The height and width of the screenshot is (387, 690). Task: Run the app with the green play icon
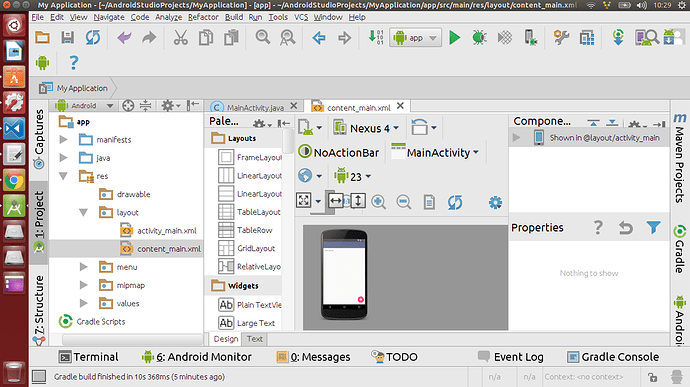tap(455, 38)
